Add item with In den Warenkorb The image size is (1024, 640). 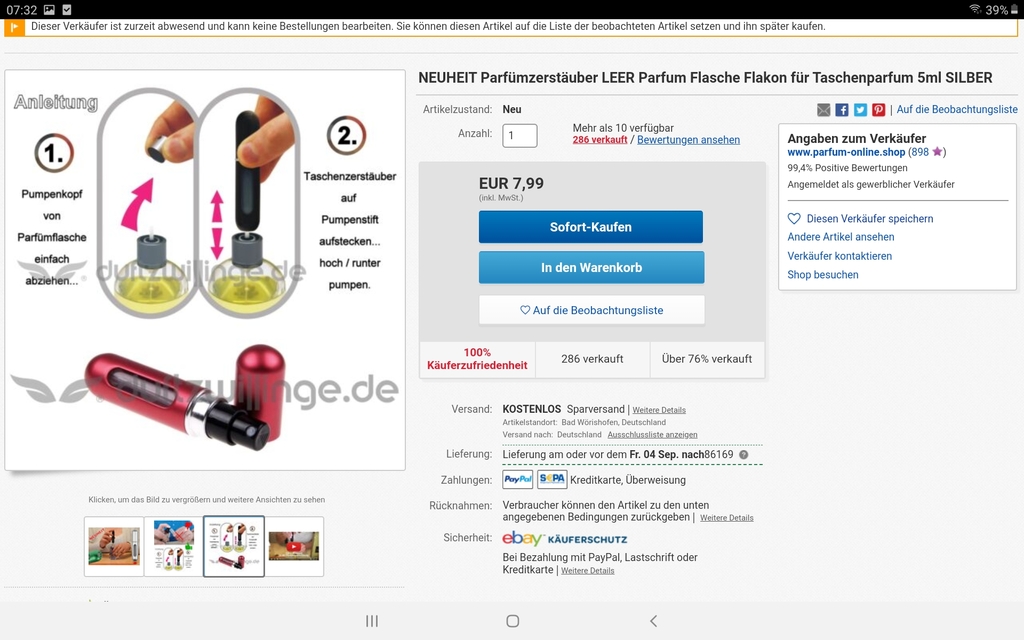tap(592, 267)
